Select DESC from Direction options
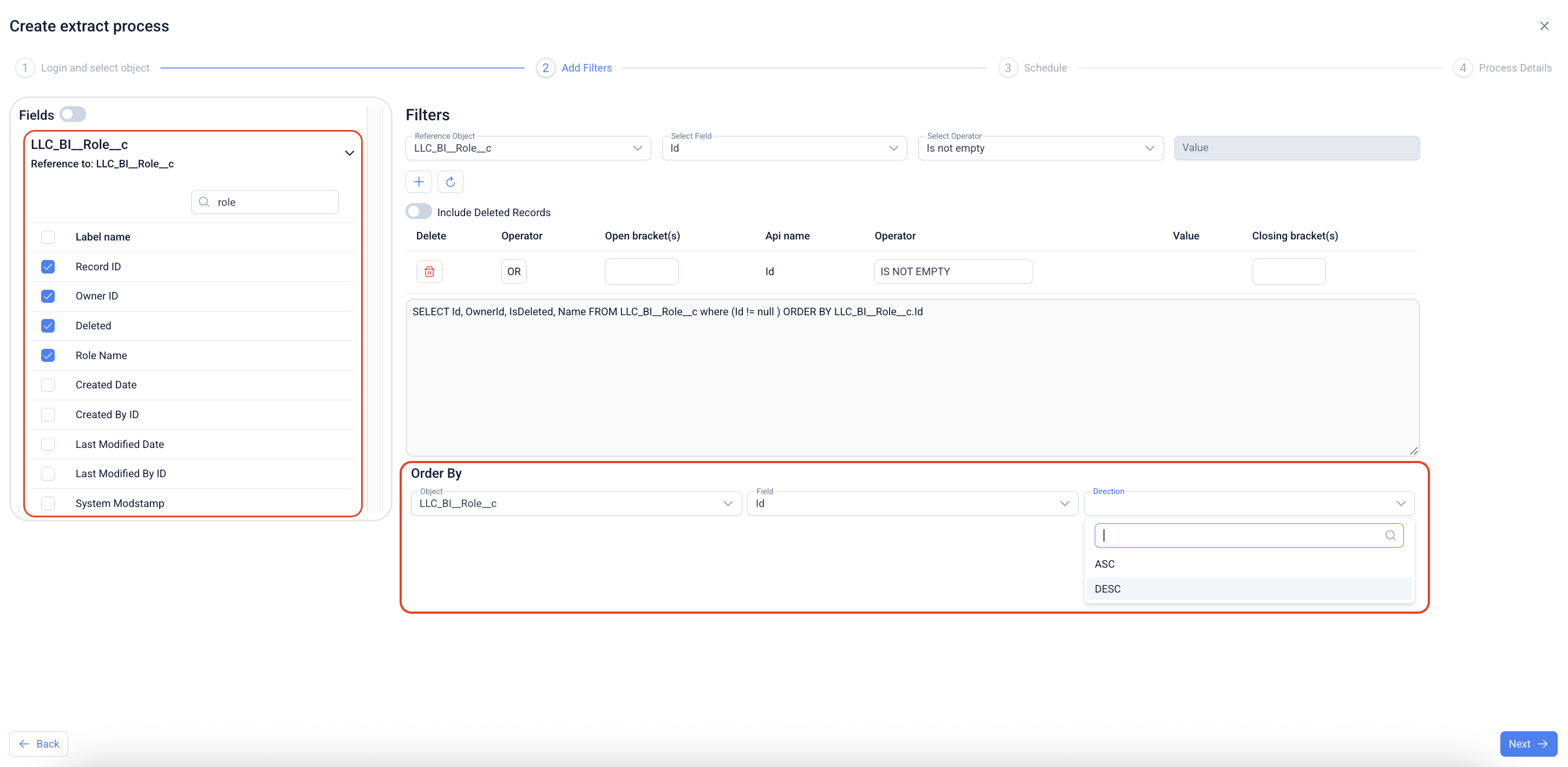The width and height of the screenshot is (1568, 767). pyautogui.click(x=1108, y=589)
